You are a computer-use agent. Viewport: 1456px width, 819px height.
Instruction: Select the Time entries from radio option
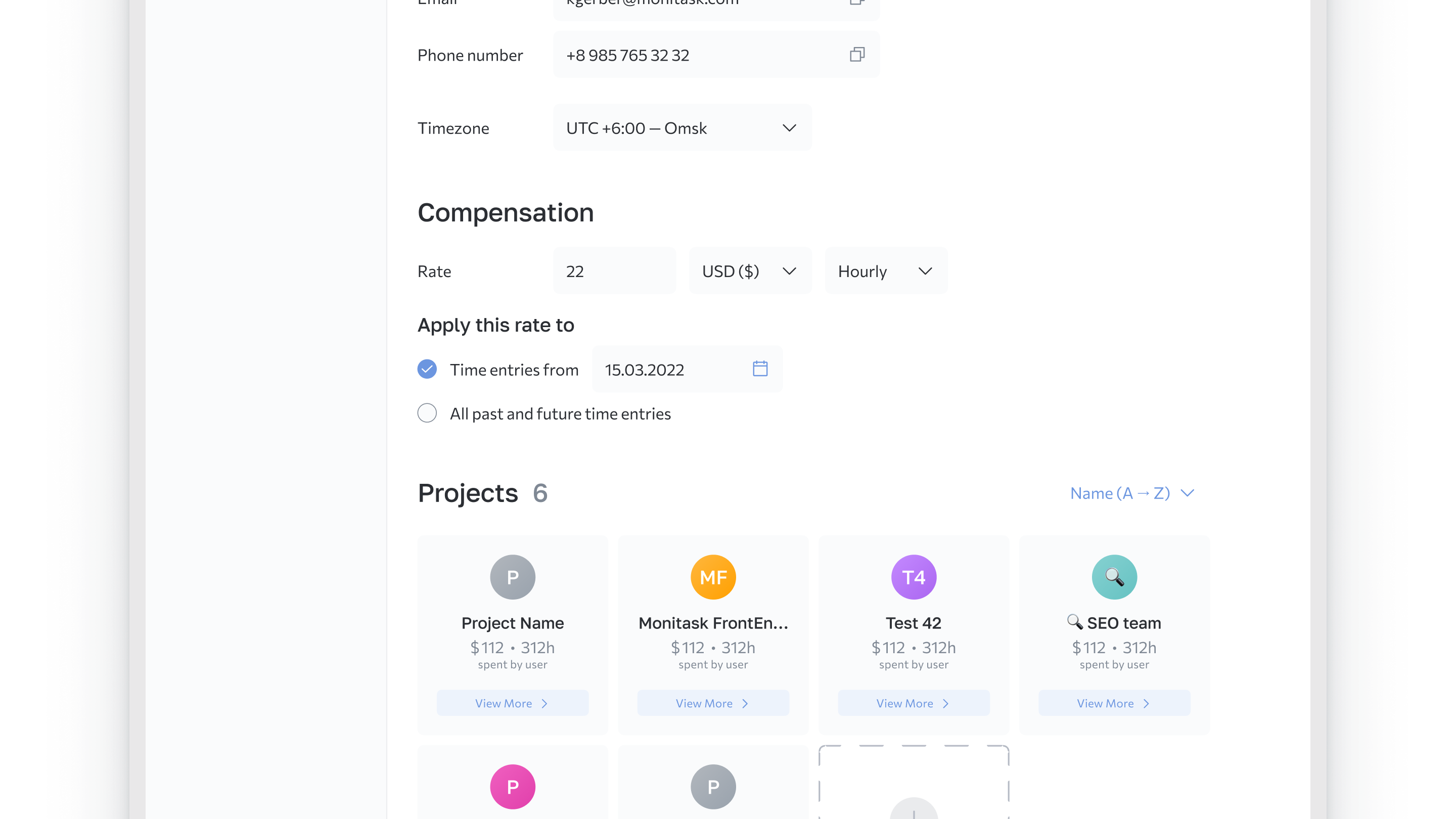coord(427,369)
